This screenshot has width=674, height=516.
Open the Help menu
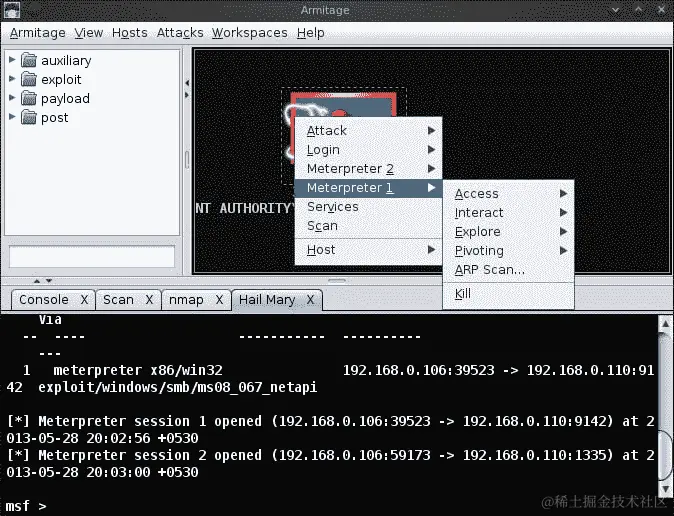point(310,33)
